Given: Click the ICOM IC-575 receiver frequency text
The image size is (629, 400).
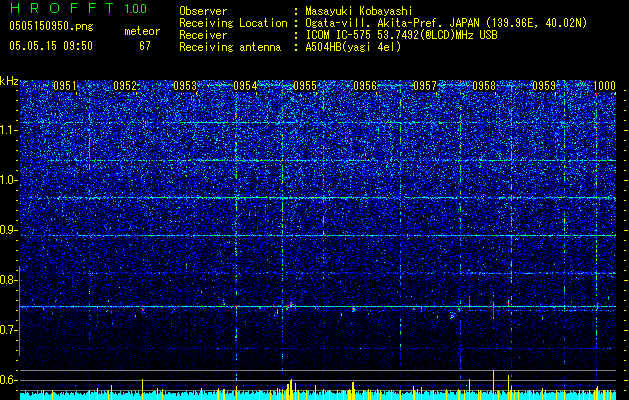Looking at the screenshot, I should click(402, 35).
